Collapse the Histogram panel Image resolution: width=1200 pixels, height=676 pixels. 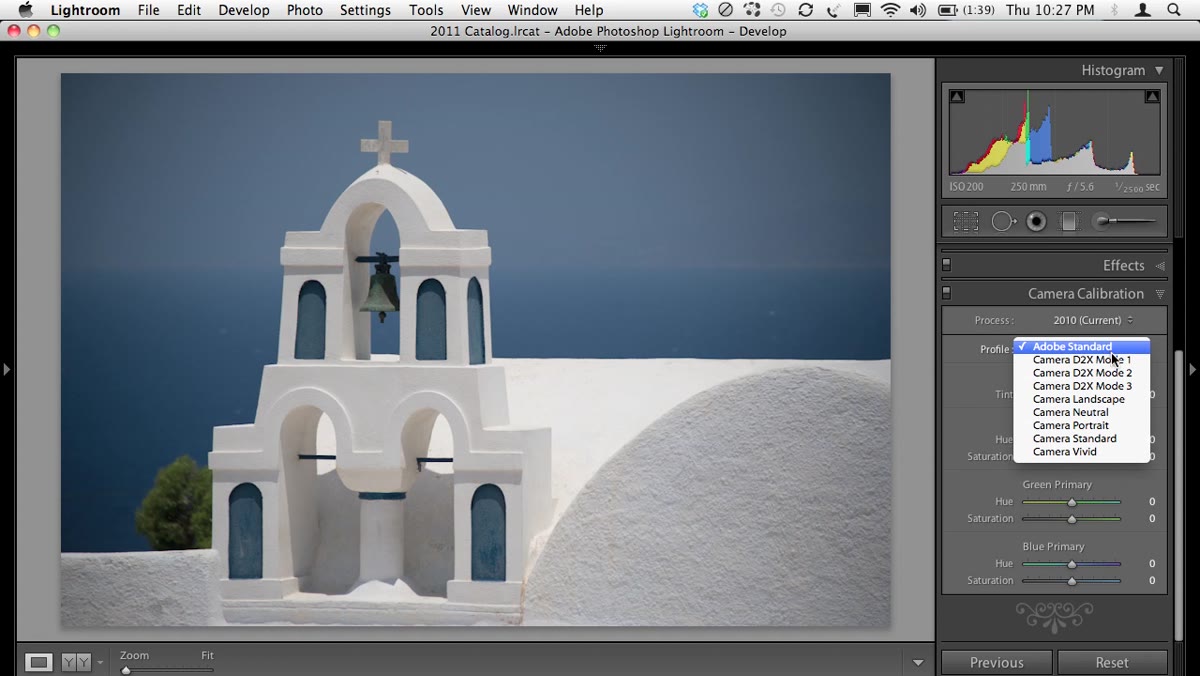coord(1159,70)
